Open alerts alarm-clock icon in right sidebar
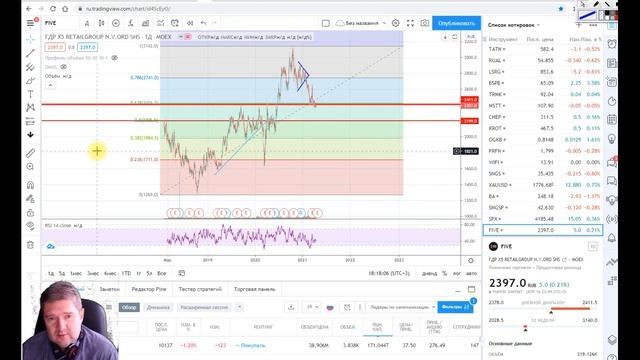Image resolution: width=640 pixels, height=360 pixels. [x=612, y=44]
